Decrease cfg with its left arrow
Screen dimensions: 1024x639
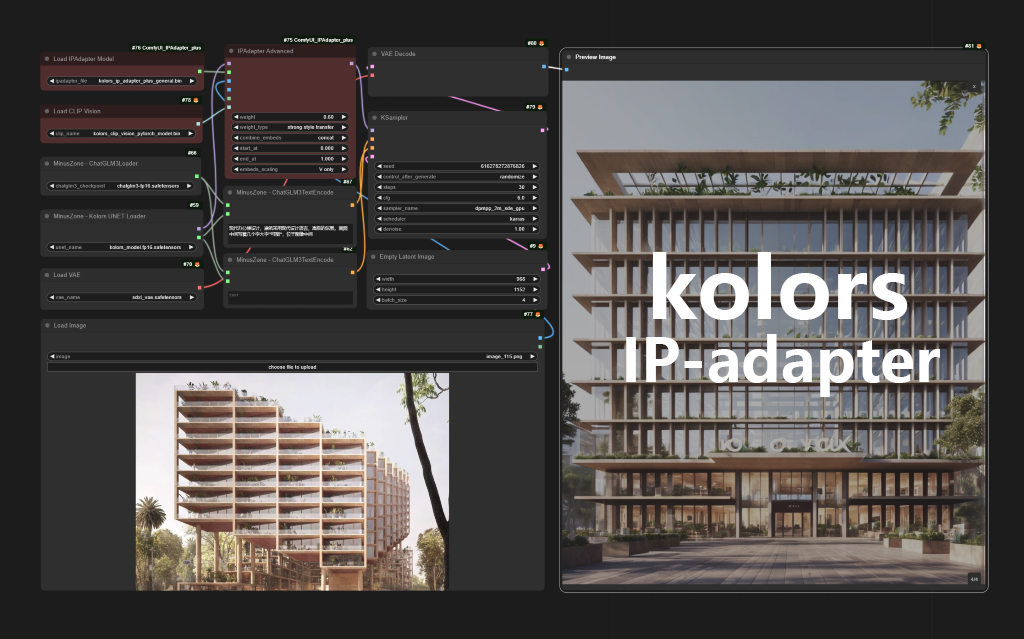pyautogui.click(x=379, y=198)
